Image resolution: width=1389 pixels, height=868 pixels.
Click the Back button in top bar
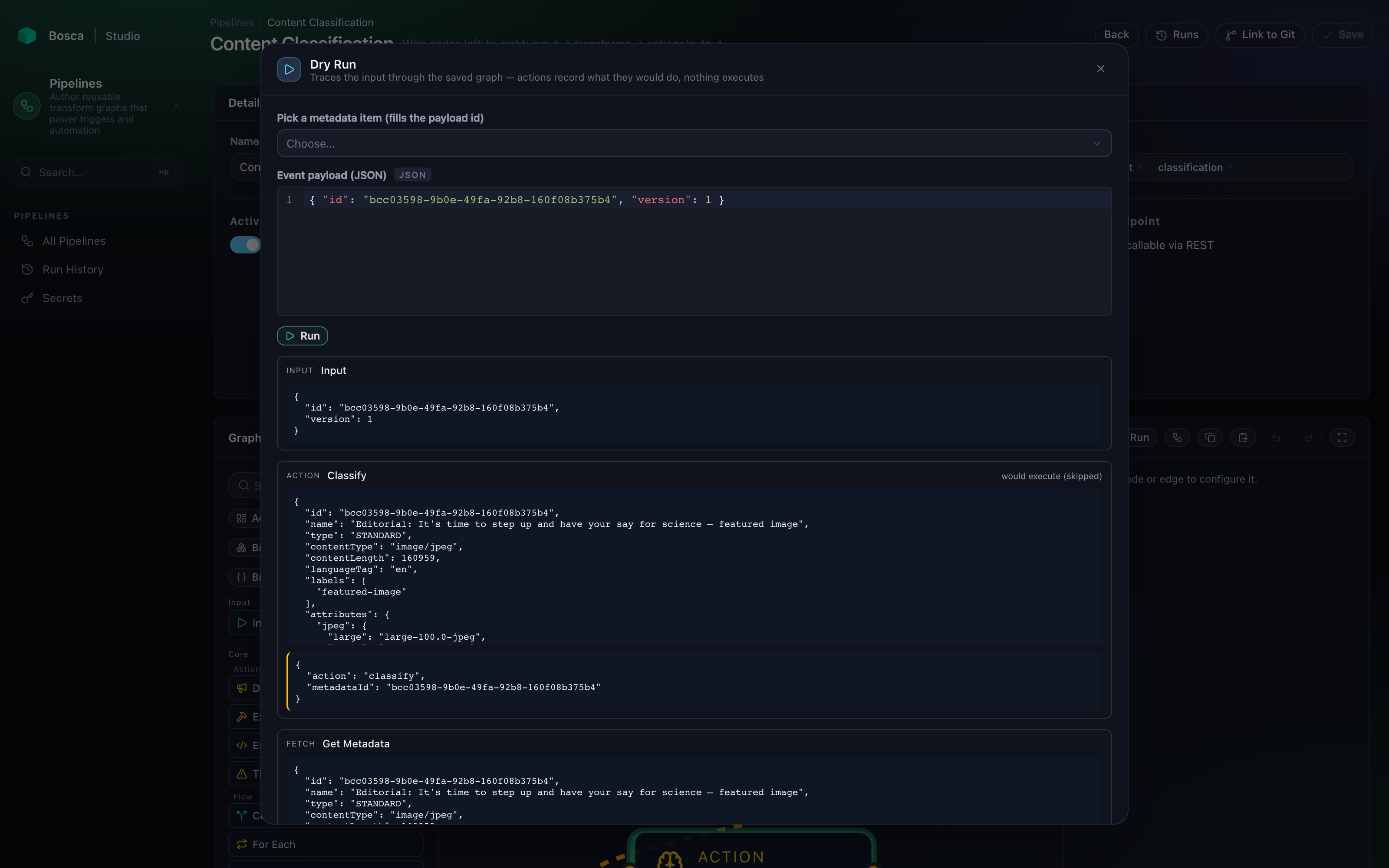(1116, 35)
